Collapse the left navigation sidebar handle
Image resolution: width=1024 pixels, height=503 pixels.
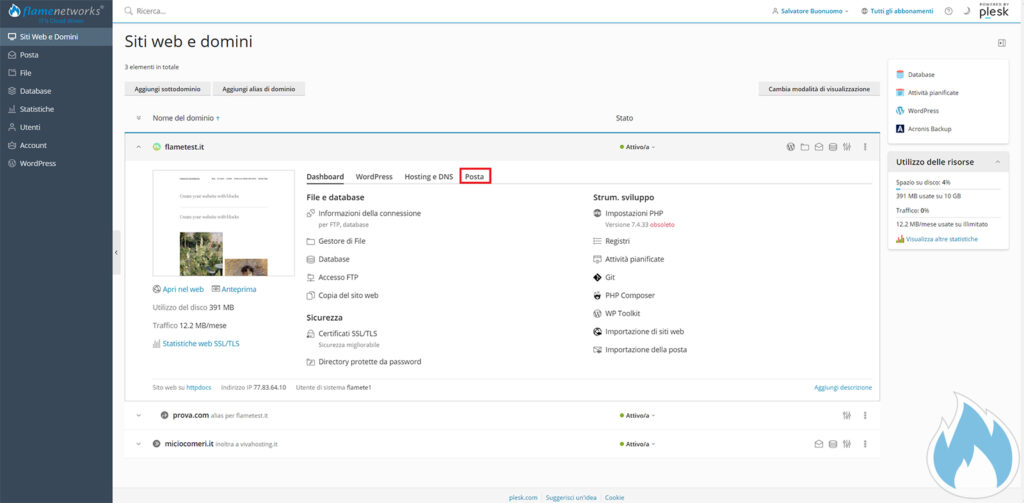tap(116, 253)
